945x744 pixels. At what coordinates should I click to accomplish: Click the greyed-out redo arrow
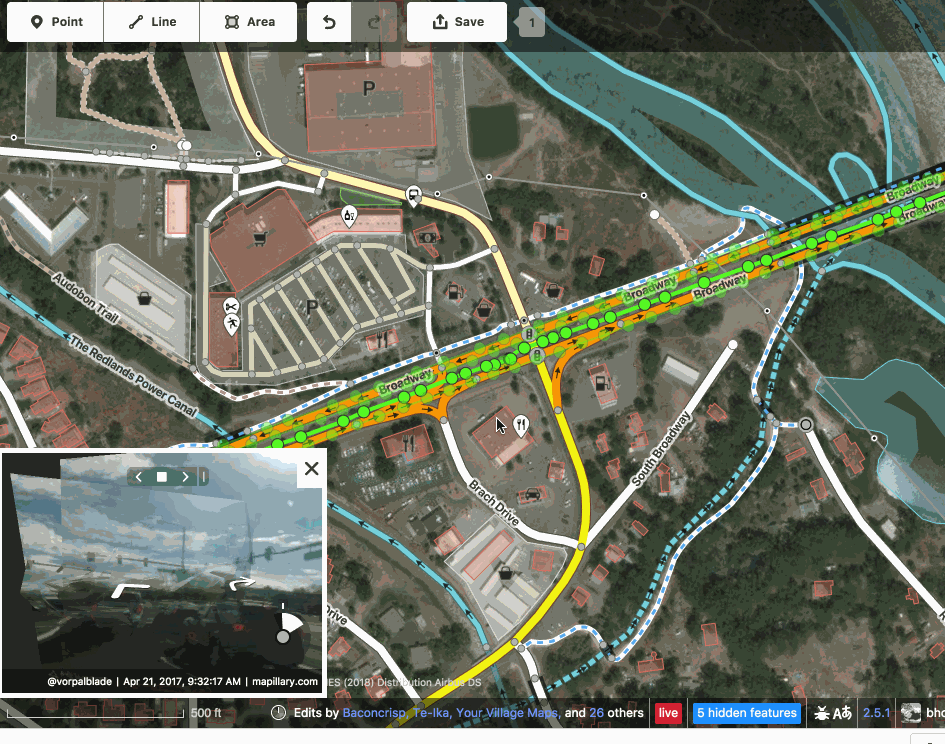[x=374, y=22]
